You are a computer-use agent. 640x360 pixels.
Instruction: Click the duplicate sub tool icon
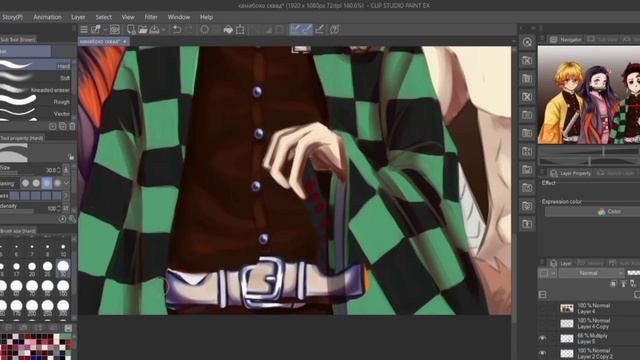[62, 127]
